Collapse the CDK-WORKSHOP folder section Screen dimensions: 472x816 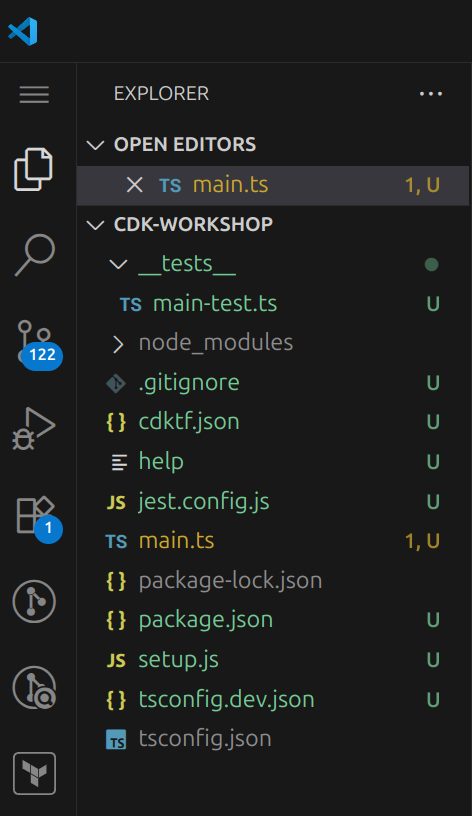point(95,225)
